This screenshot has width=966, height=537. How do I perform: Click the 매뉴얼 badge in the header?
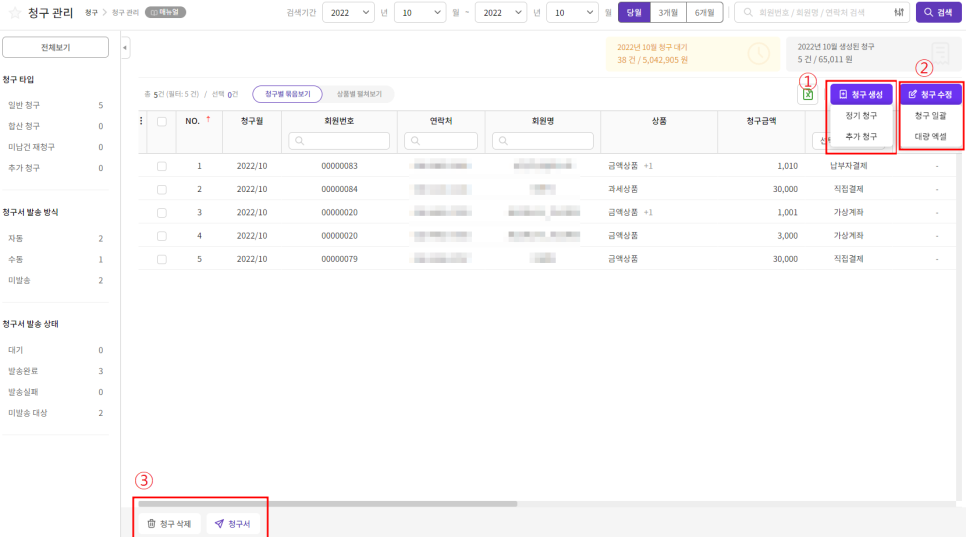165,12
